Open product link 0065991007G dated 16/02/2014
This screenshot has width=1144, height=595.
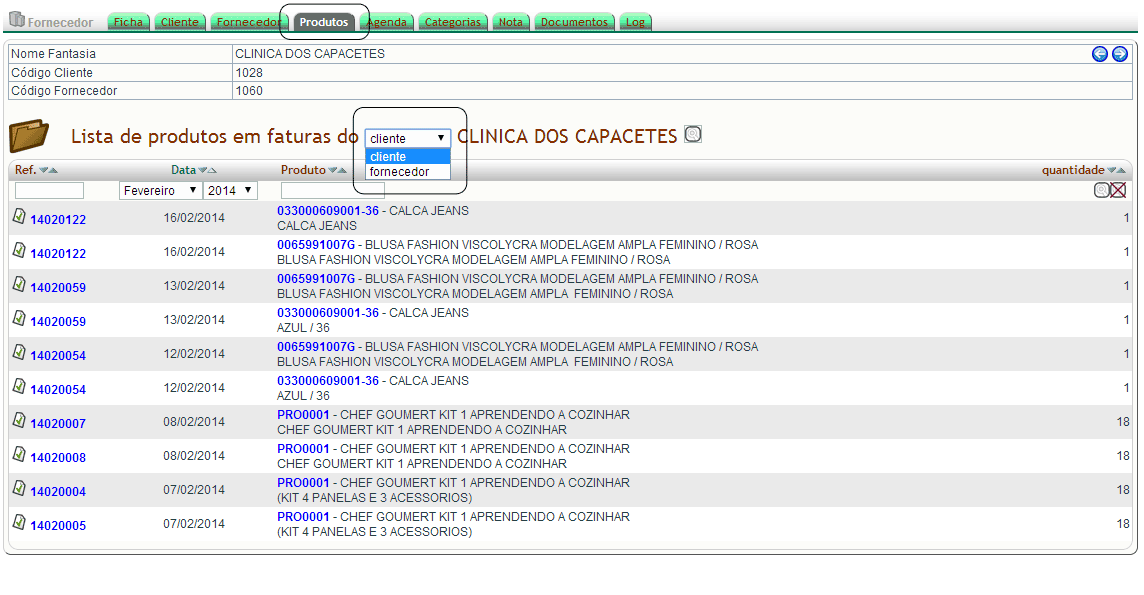point(316,245)
